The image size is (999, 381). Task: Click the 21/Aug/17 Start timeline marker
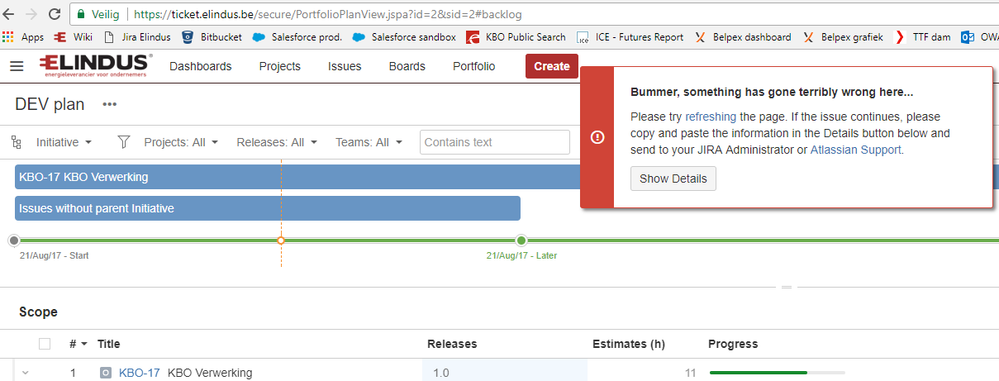(x=15, y=240)
